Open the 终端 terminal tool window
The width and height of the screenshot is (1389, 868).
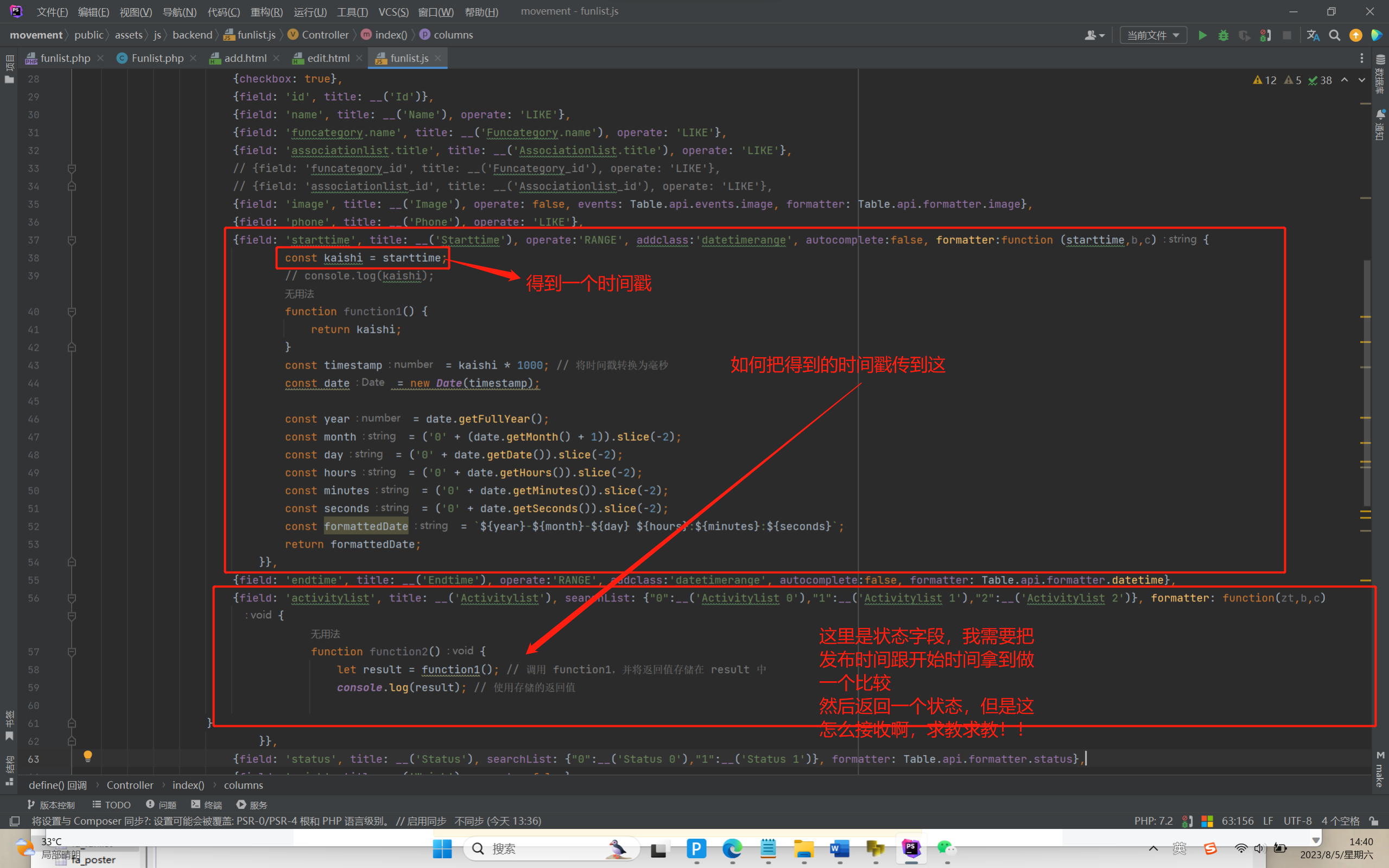207,805
